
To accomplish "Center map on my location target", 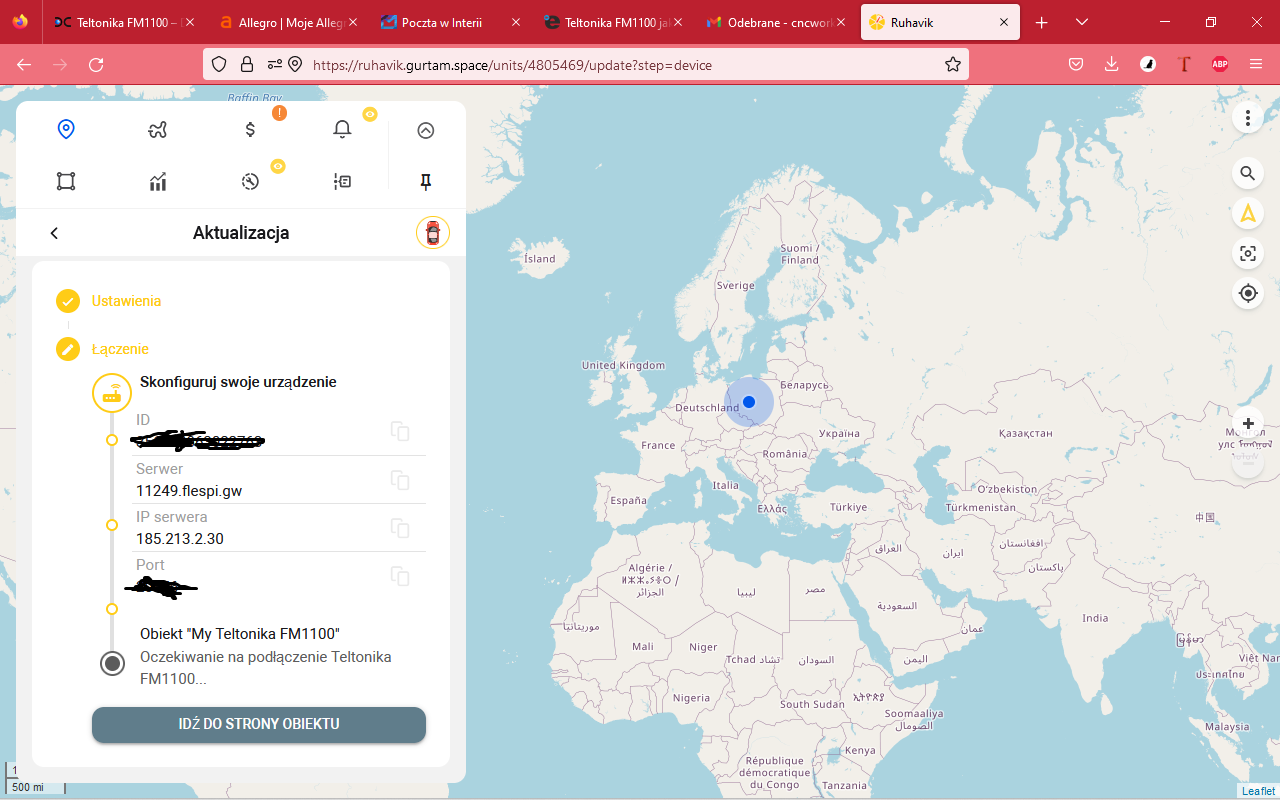I will [x=1248, y=293].
